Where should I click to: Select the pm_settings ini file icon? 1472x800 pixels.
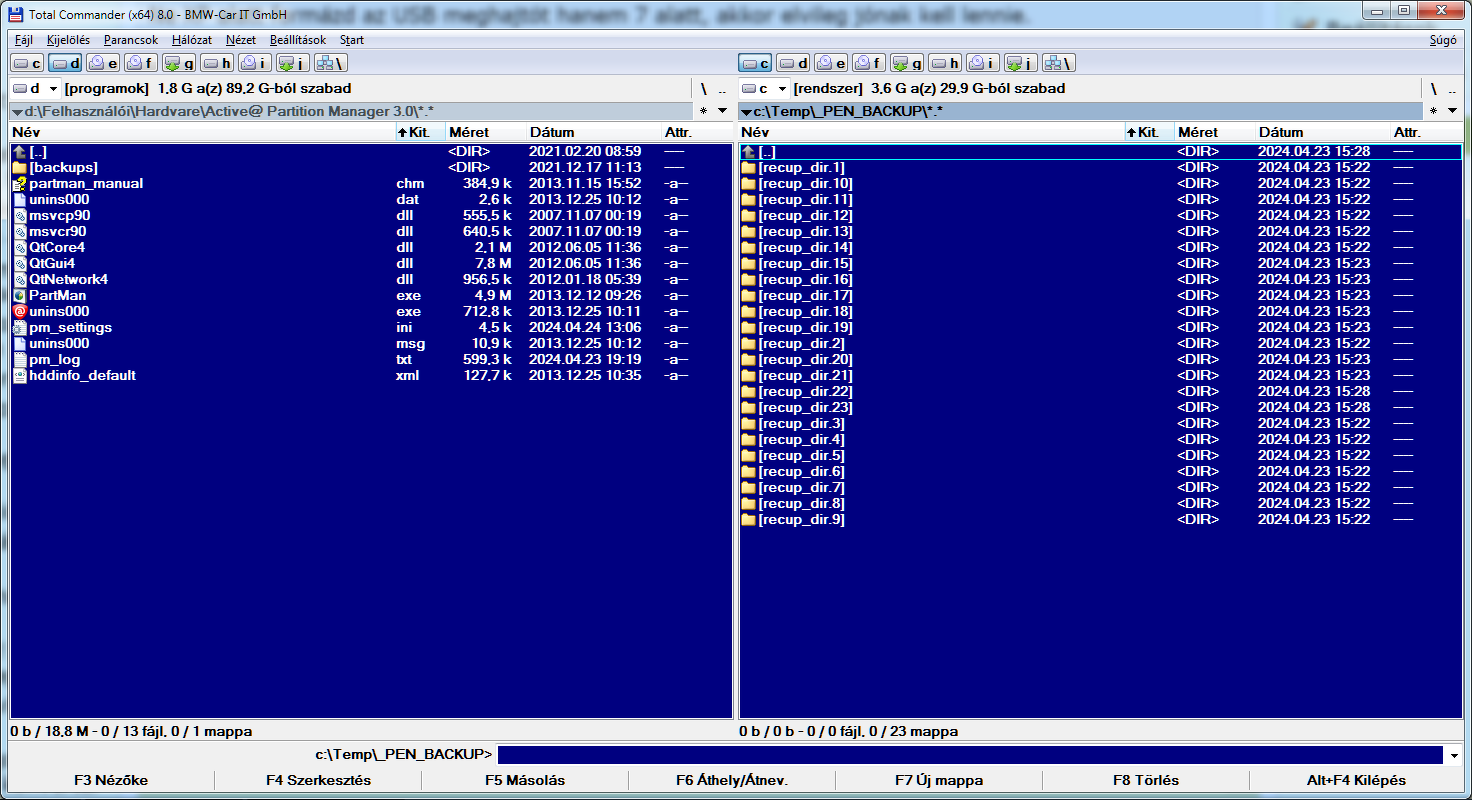20,327
